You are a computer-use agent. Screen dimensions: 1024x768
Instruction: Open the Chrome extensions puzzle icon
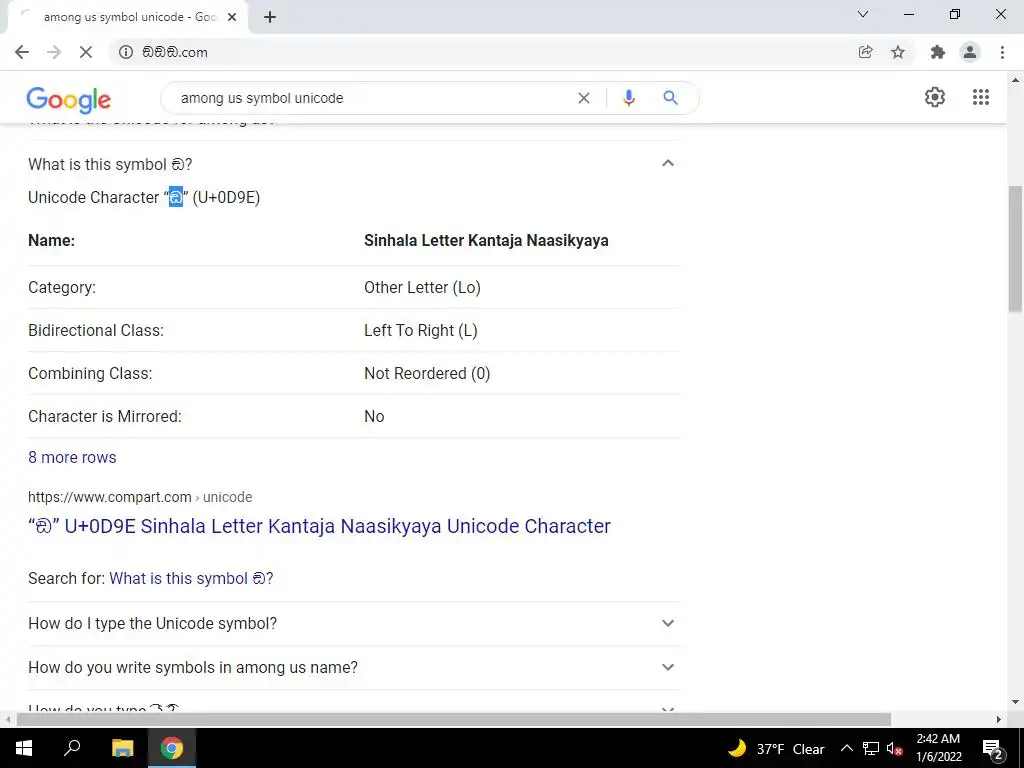pyautogui.click(x=938, y=52)
